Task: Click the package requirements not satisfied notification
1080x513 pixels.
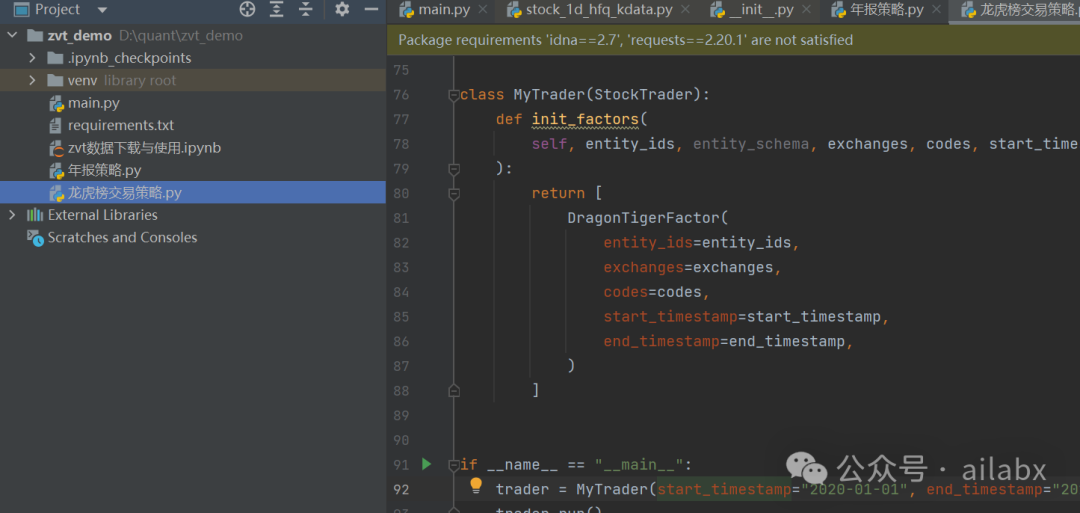Action: [x=625, y=40]
